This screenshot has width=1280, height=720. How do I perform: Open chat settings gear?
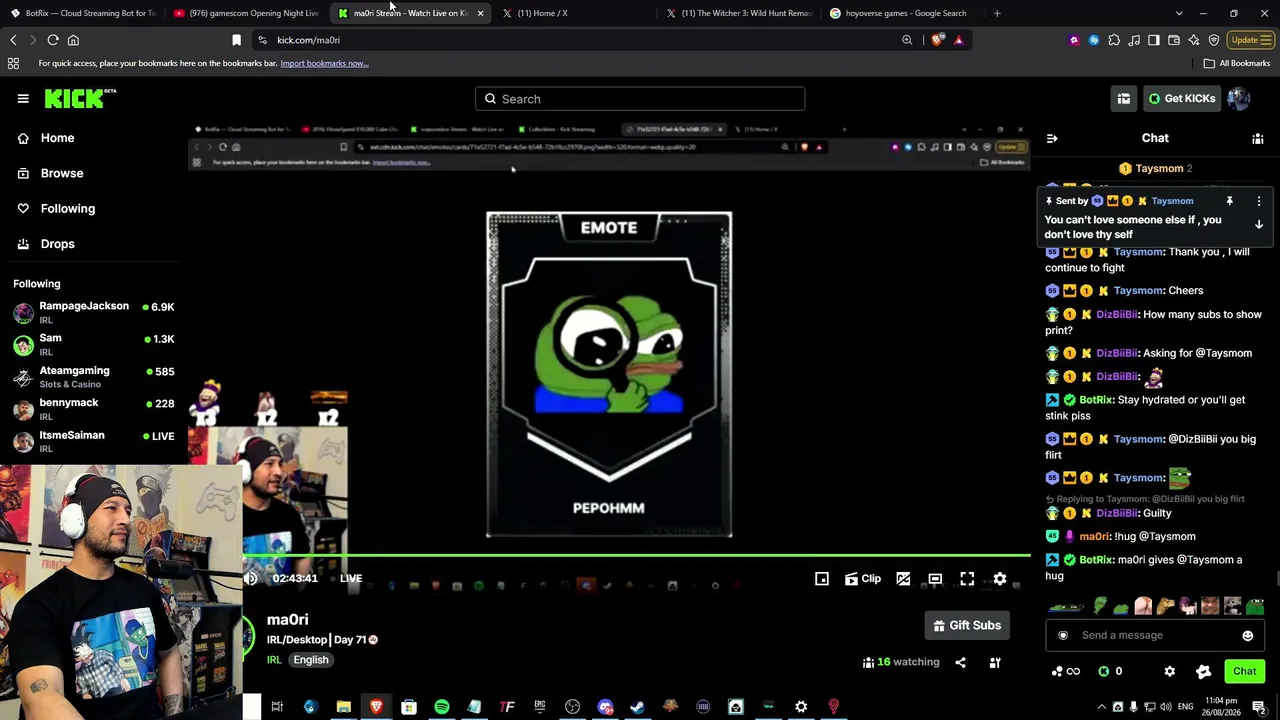pos(1170,671)
